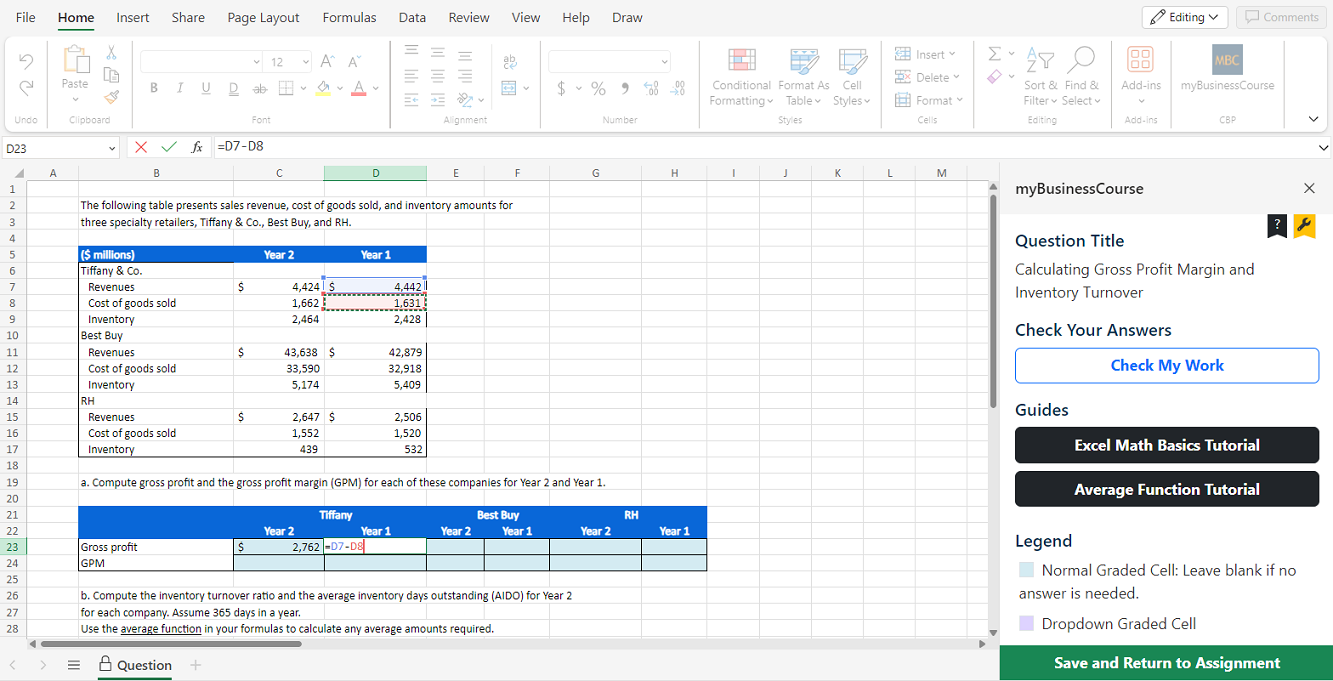Open Insert Function fx button
This screenshot has height=681, width=1333.
[x=198, y=147]
